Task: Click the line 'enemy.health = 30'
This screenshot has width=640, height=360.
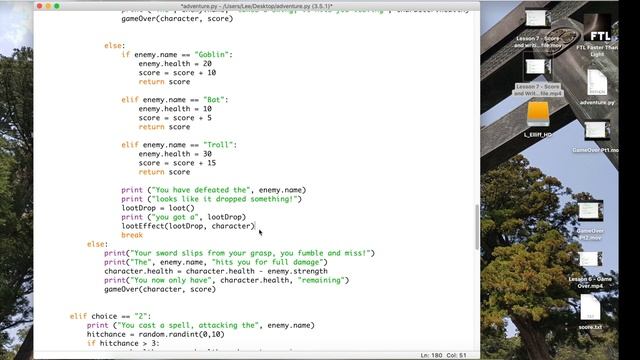Action: 175,154
